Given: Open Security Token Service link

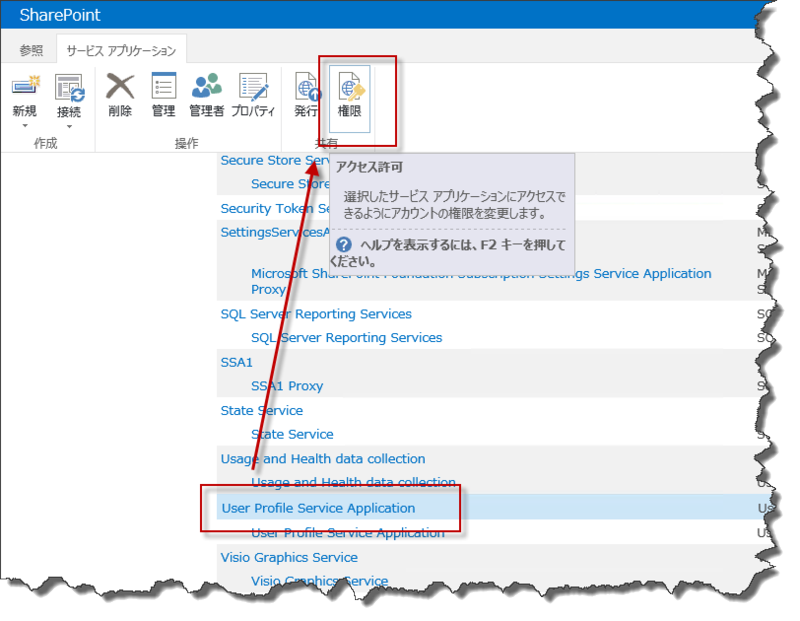Looking at the screenshot, I should tap(274, 209).
